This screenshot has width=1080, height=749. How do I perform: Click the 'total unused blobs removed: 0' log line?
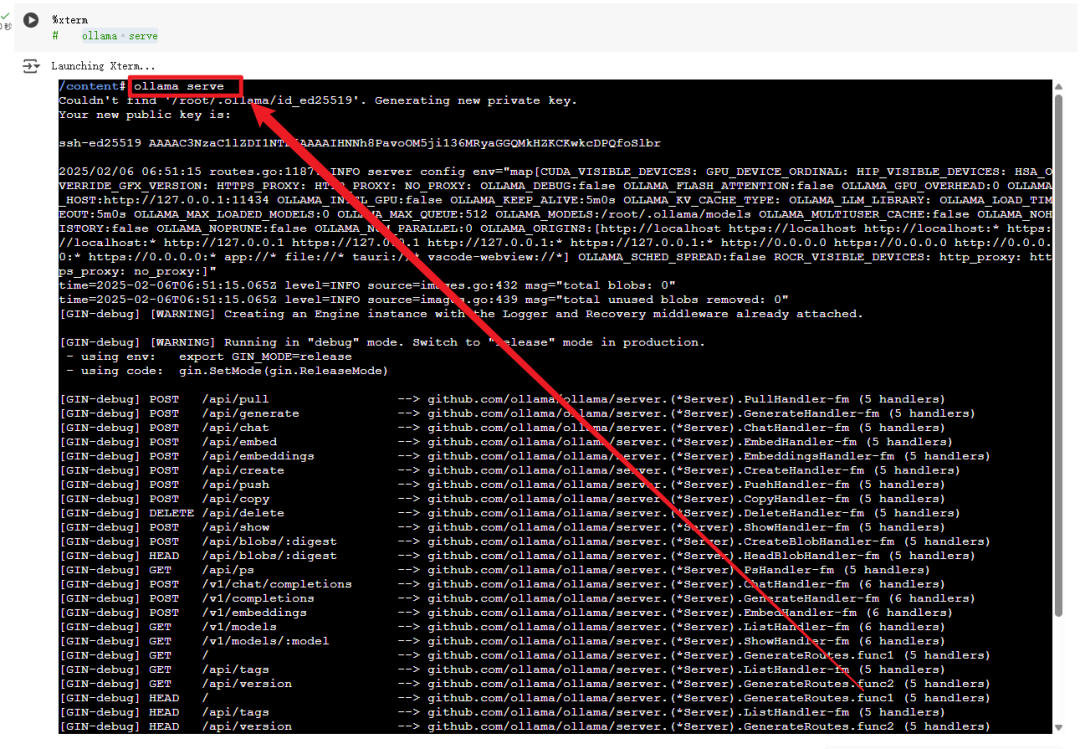tap(424, 300)
